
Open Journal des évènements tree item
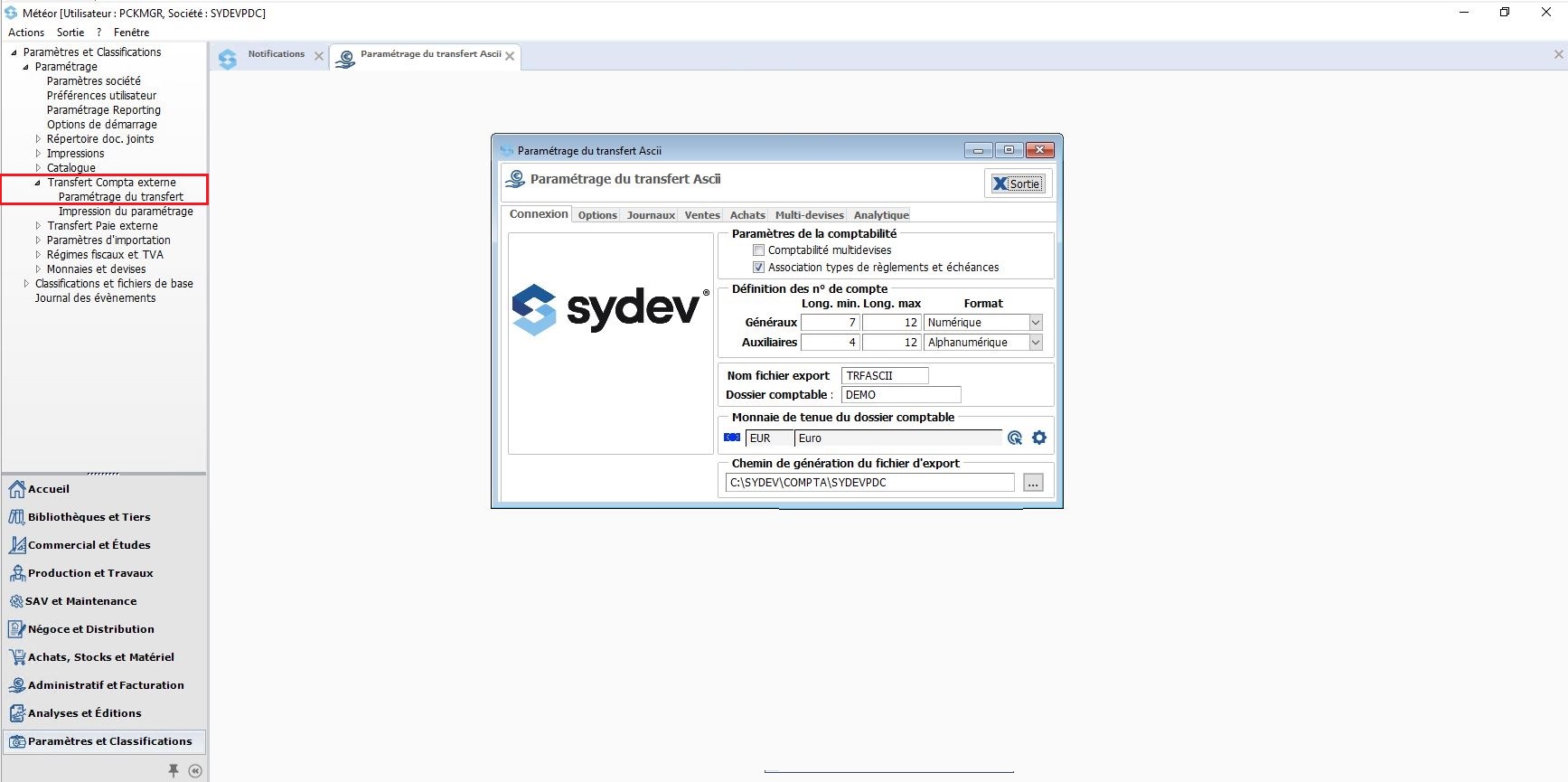pyautogui.click(x=95, y=298)
